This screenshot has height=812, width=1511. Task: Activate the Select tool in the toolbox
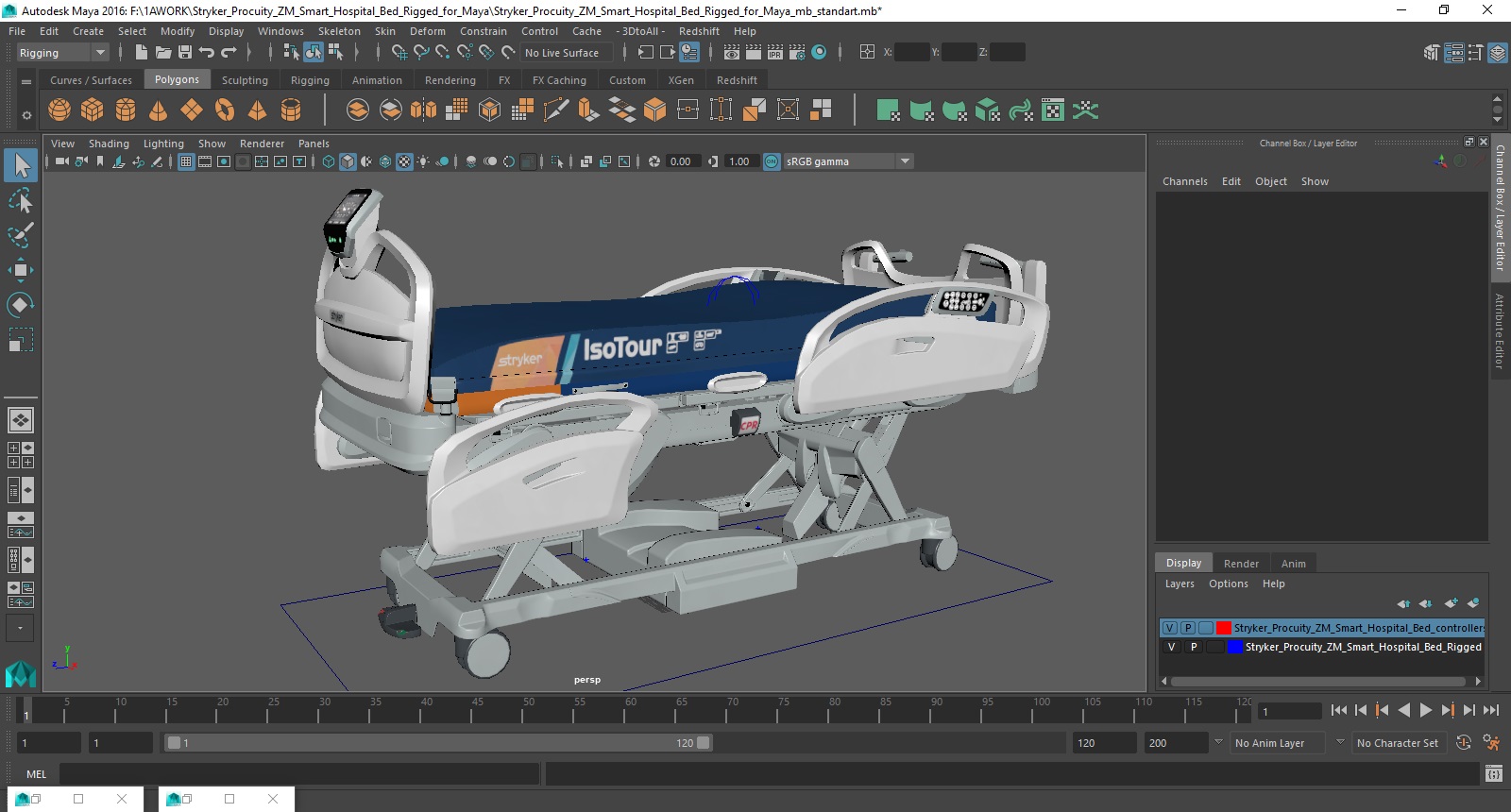(21, 166)
